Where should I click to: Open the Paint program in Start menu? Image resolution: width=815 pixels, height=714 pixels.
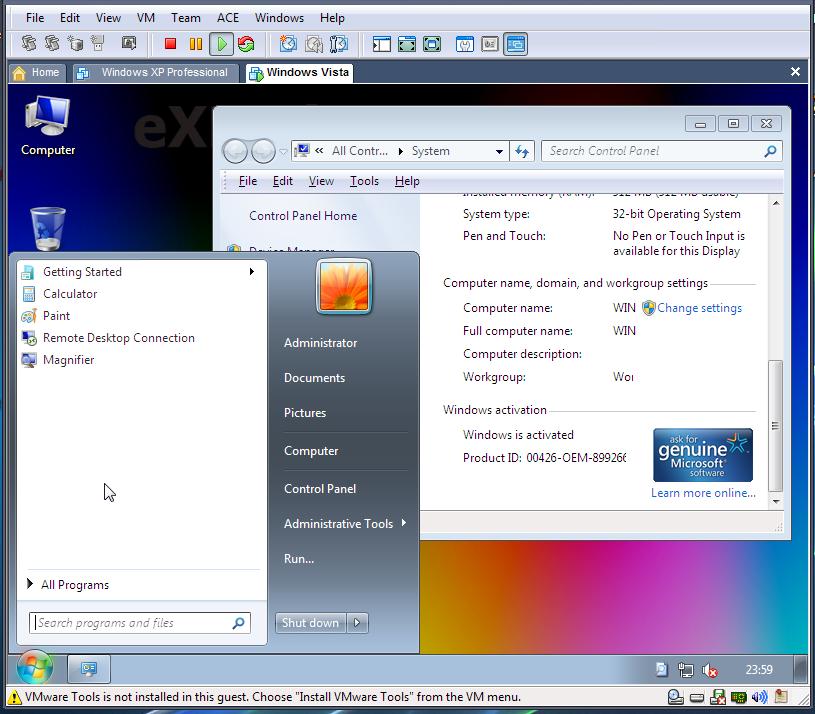click(x=56, y=316)
